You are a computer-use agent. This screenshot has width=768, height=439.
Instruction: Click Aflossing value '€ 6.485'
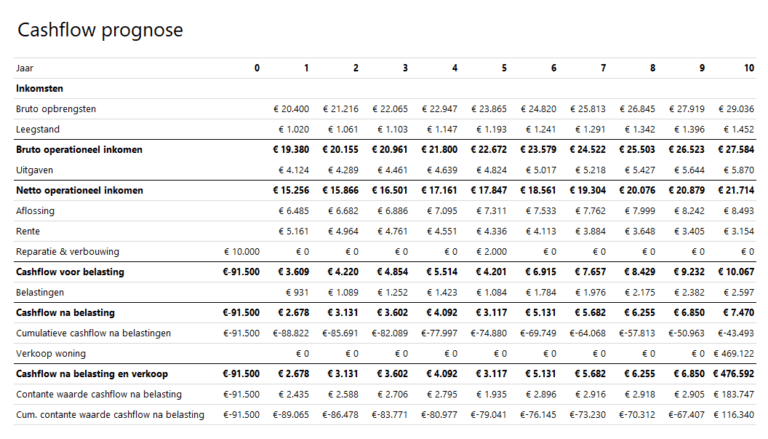[x=294, y=211]
